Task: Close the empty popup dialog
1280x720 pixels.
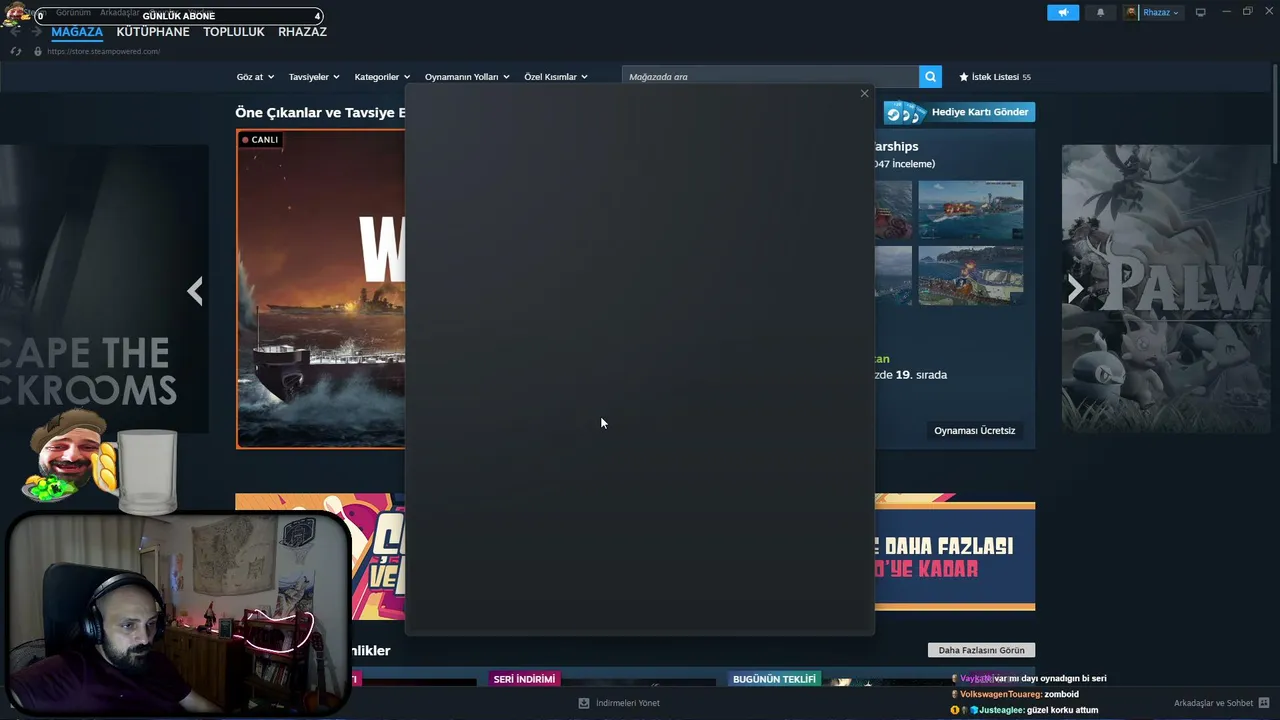Action: 864,94
